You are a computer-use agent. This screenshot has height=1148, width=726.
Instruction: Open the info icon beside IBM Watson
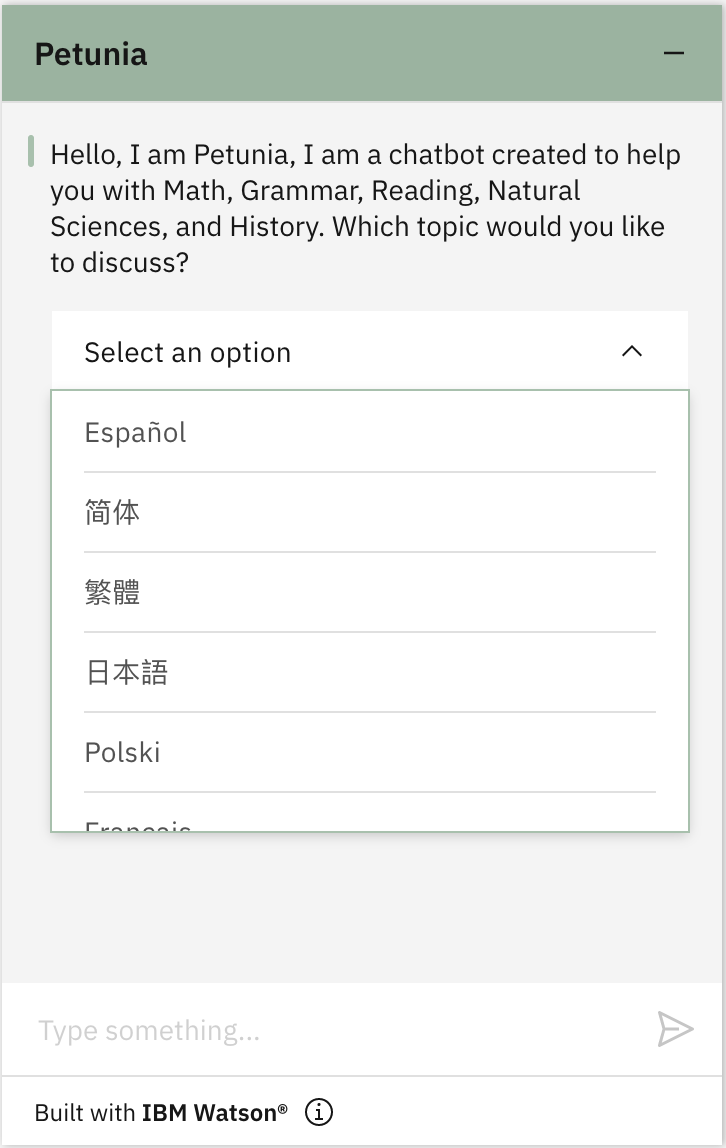coord(318,1112)
